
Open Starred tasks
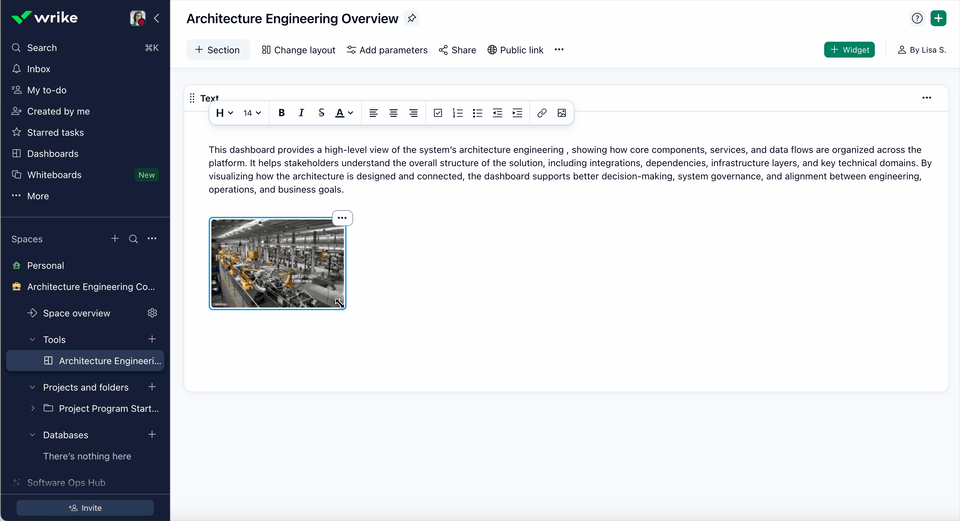[x=85, y=132]
